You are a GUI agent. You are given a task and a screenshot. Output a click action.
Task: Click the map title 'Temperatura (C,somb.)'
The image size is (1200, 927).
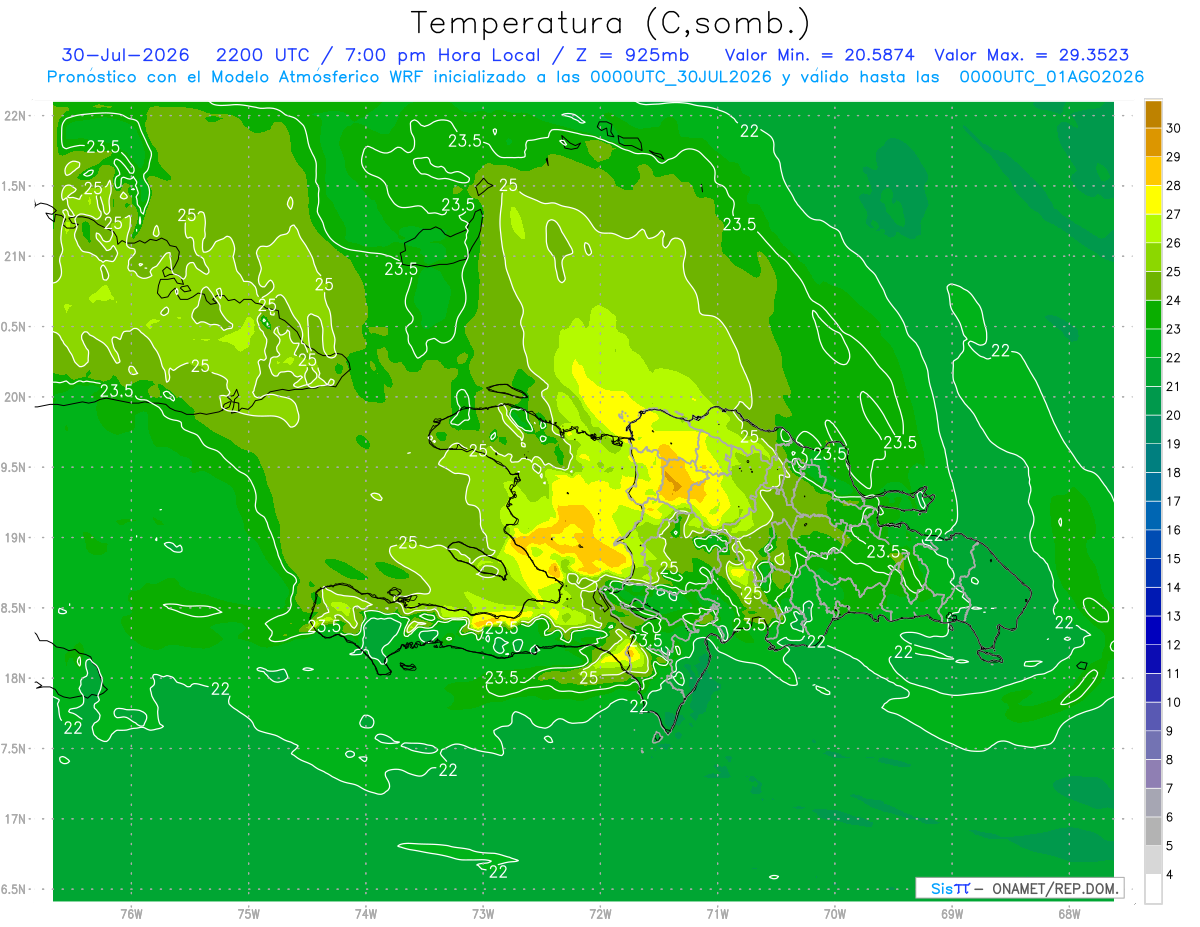[611, 23]
